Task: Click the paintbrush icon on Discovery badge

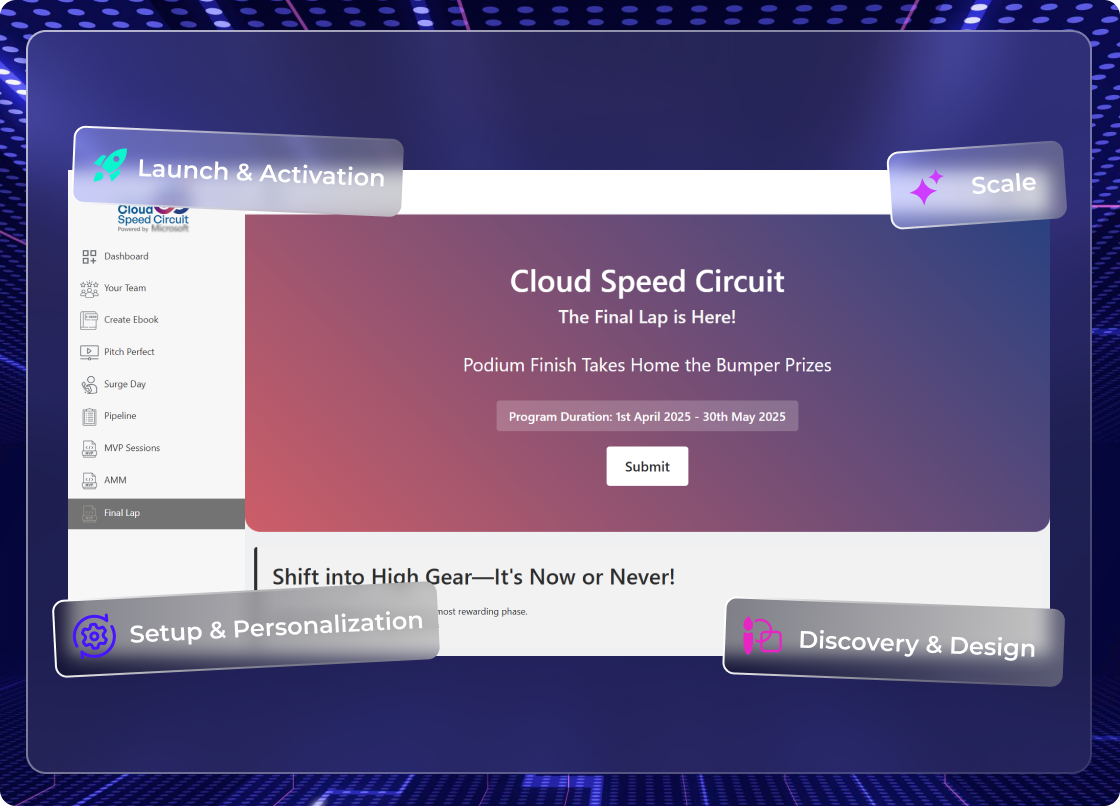Action: coord(761,636)
